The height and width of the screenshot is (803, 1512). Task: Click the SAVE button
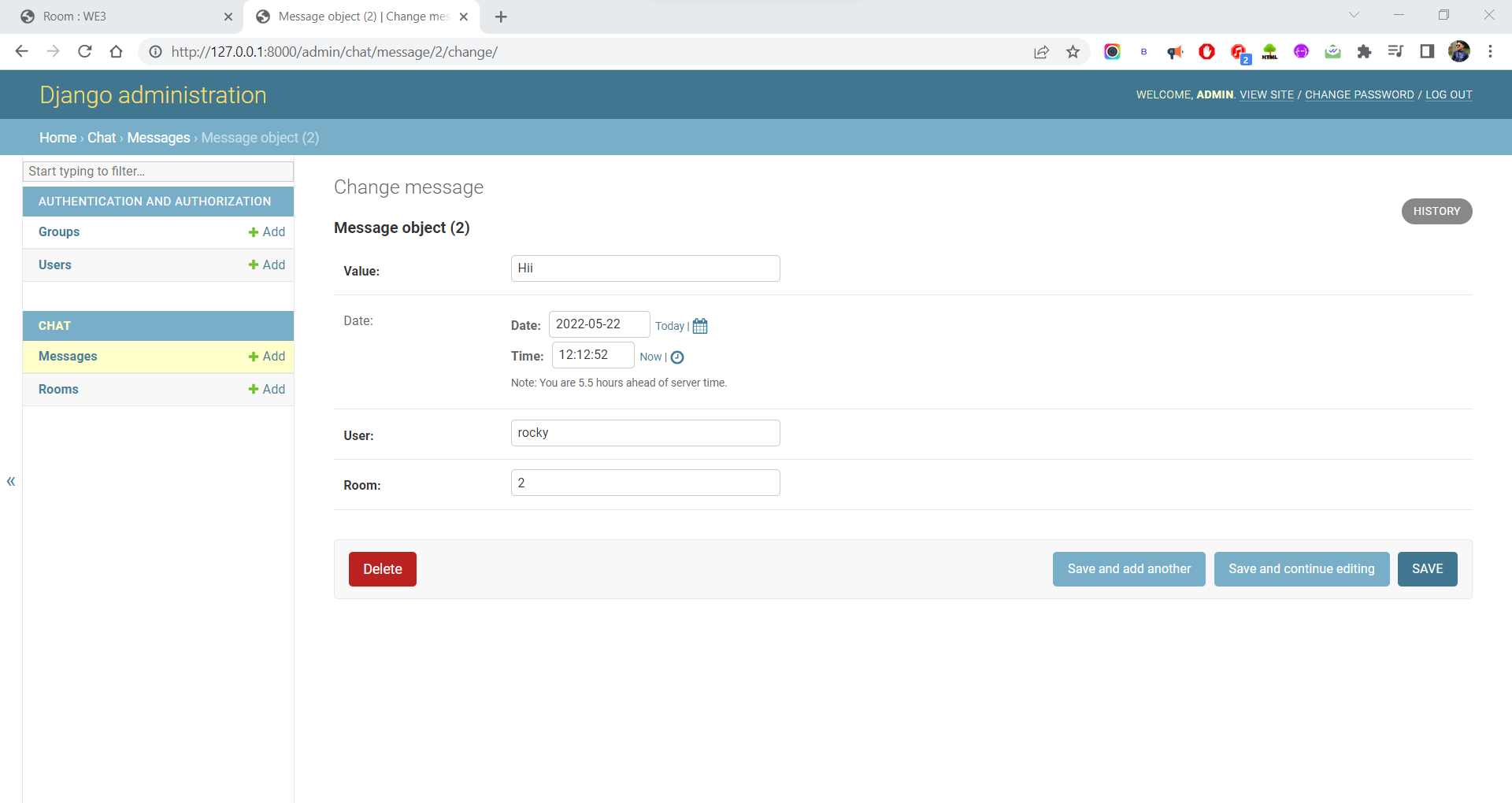pos(1428,569)
